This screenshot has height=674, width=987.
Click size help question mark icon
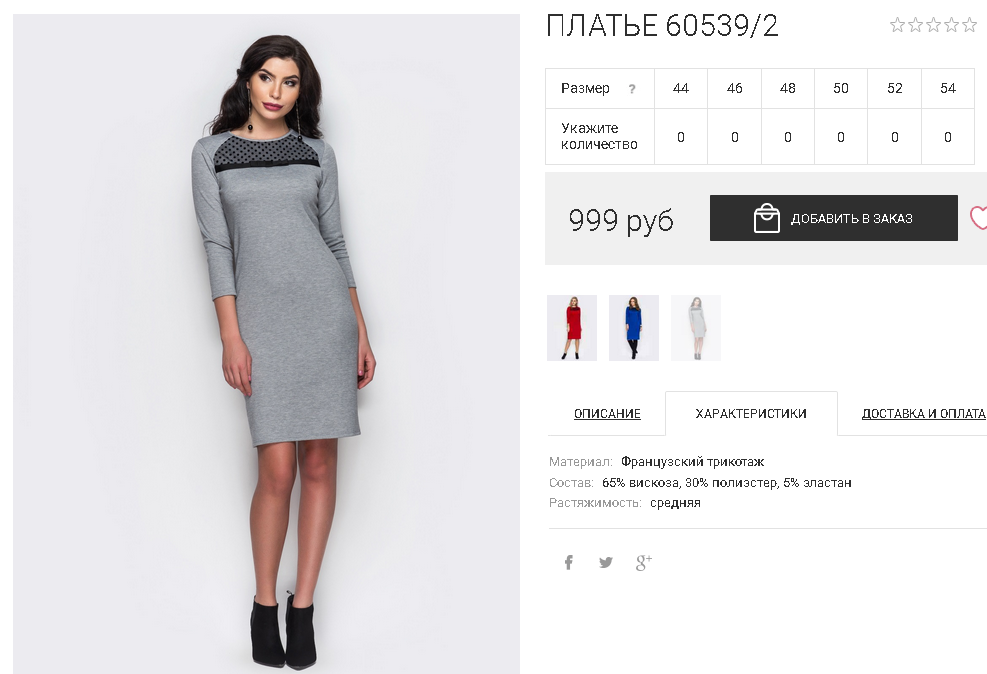click(x=632, y=89)
